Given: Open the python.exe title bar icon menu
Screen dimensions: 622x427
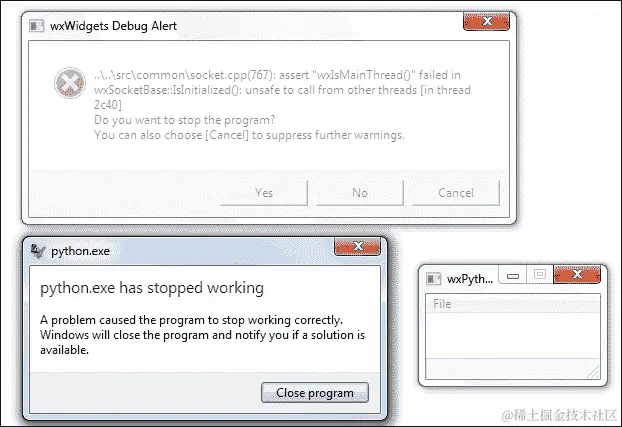Looking at the screenshot, I should 38,251.
